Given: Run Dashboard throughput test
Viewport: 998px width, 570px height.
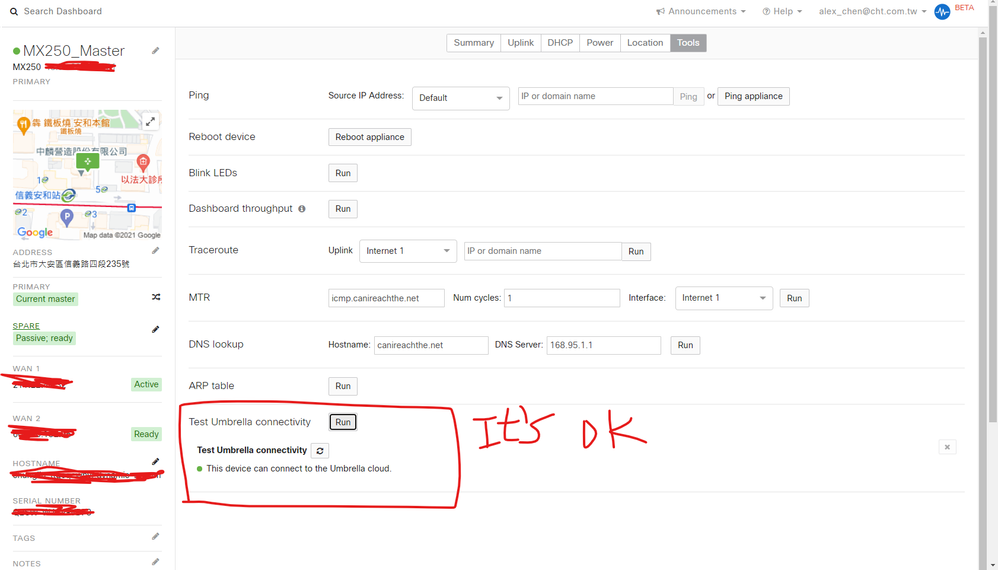Looking at the screenshot, I should [343, 209].
